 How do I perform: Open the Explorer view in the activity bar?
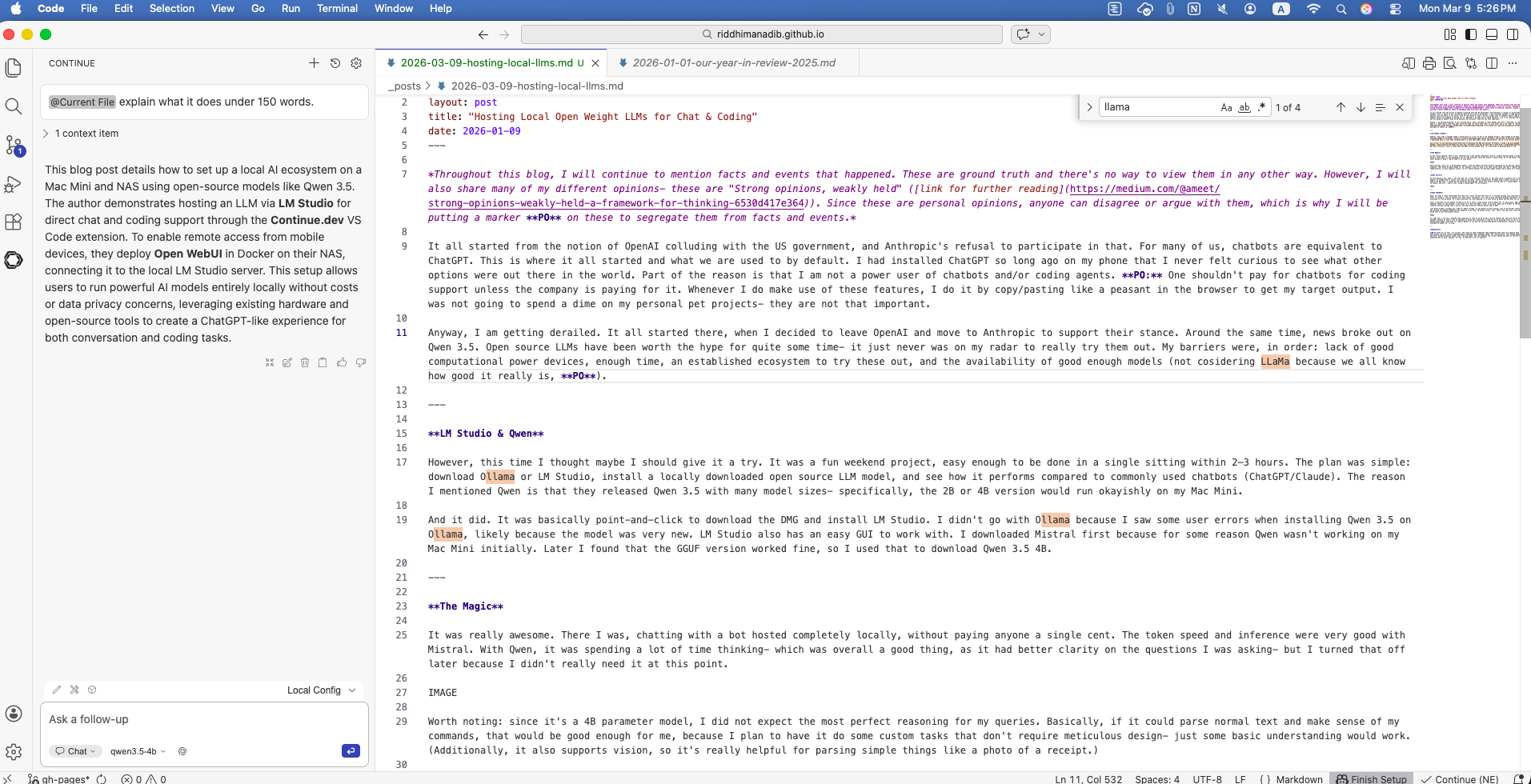pos(14,68)
